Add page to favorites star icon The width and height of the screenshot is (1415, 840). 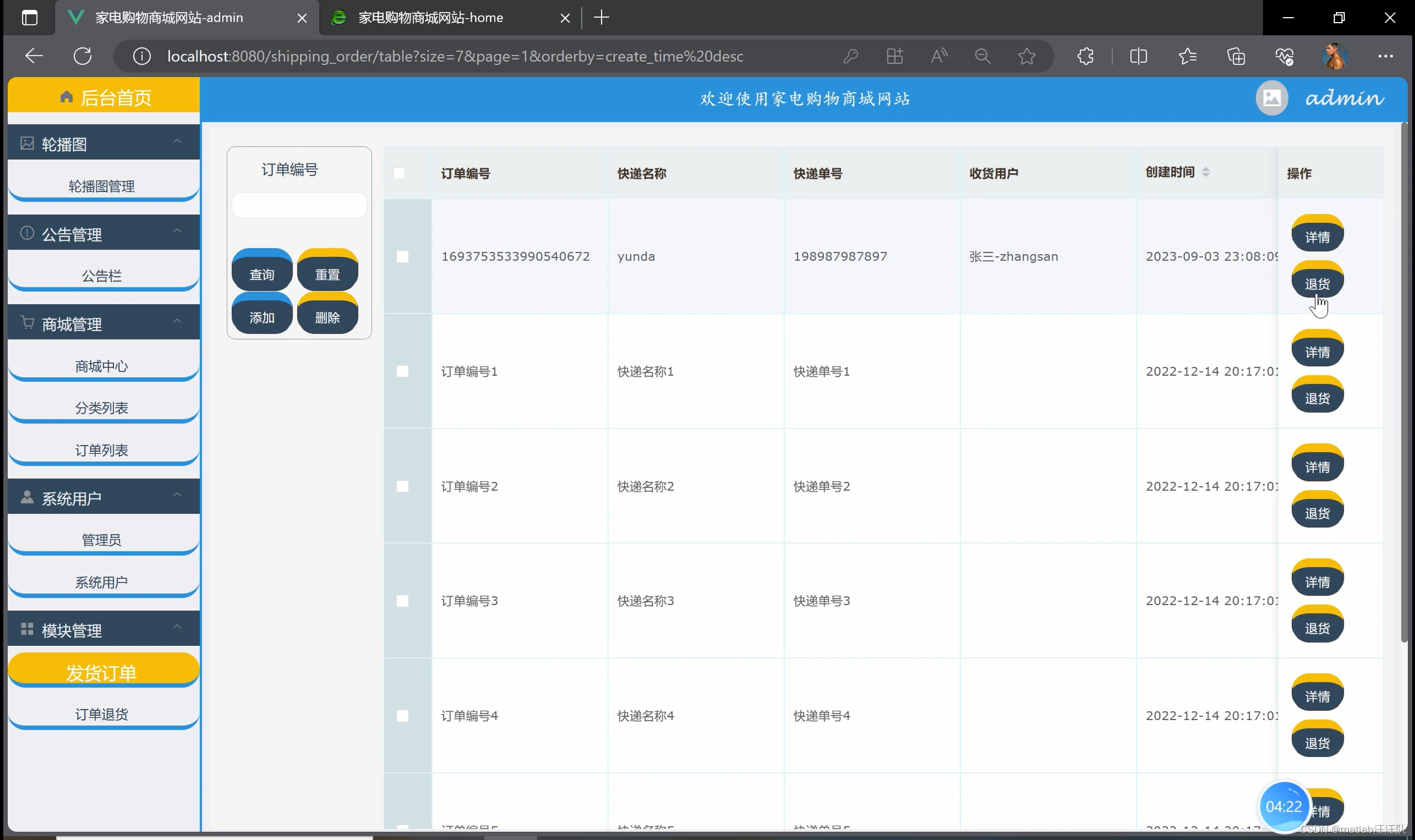point(1026,56)
